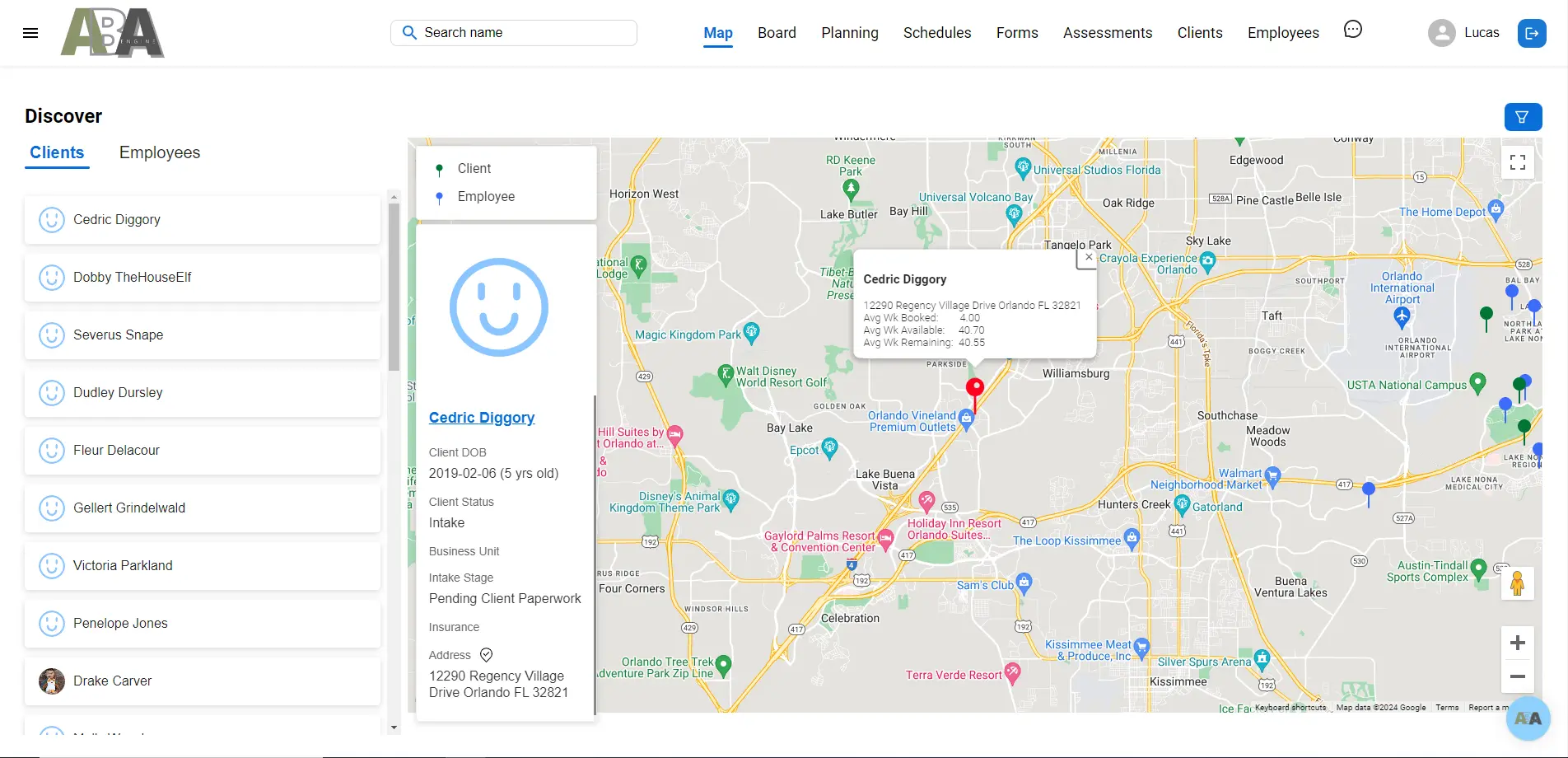Viewport: 1568px width, 758px height.
Task: Select Dobby TheHouseElf client card
Action: (203, 278)
